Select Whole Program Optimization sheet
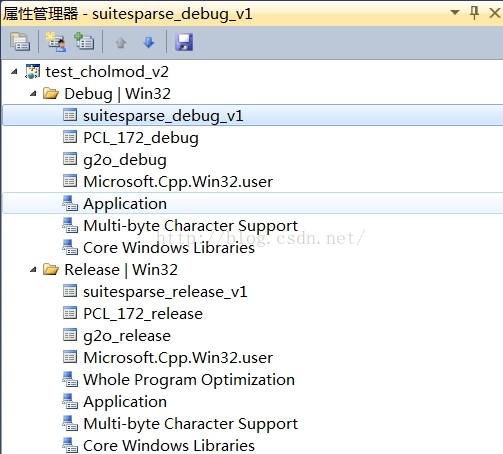503x454 pixels. click(x=189, y=380)
